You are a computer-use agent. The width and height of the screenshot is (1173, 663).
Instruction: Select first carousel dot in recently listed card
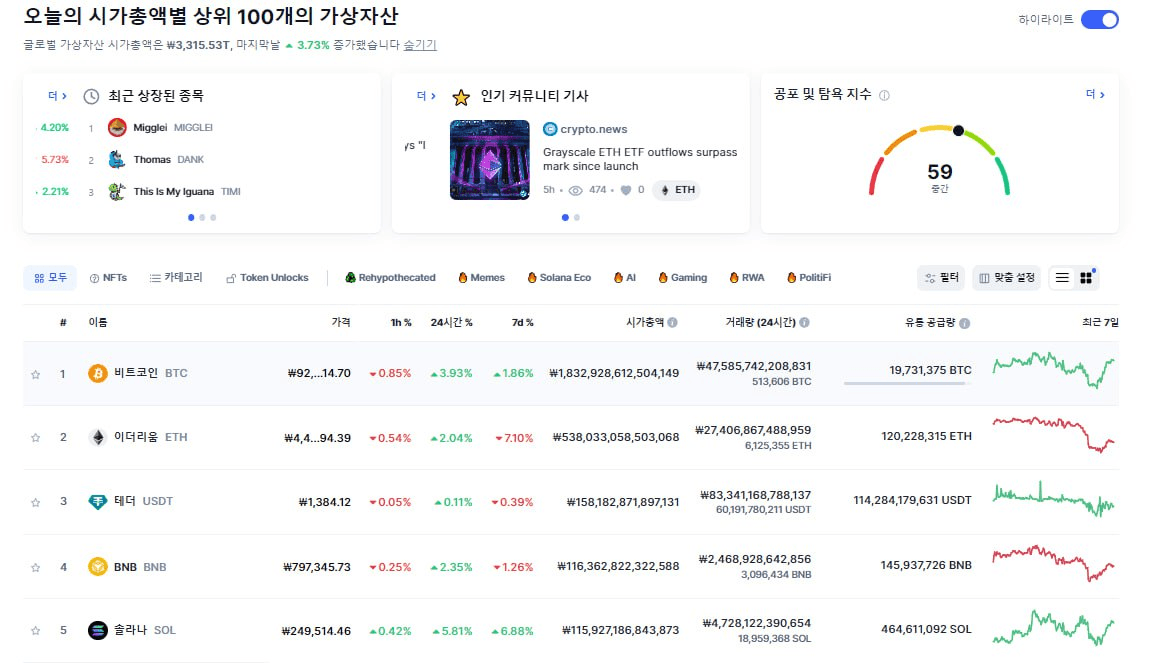(x=191, y=218)
